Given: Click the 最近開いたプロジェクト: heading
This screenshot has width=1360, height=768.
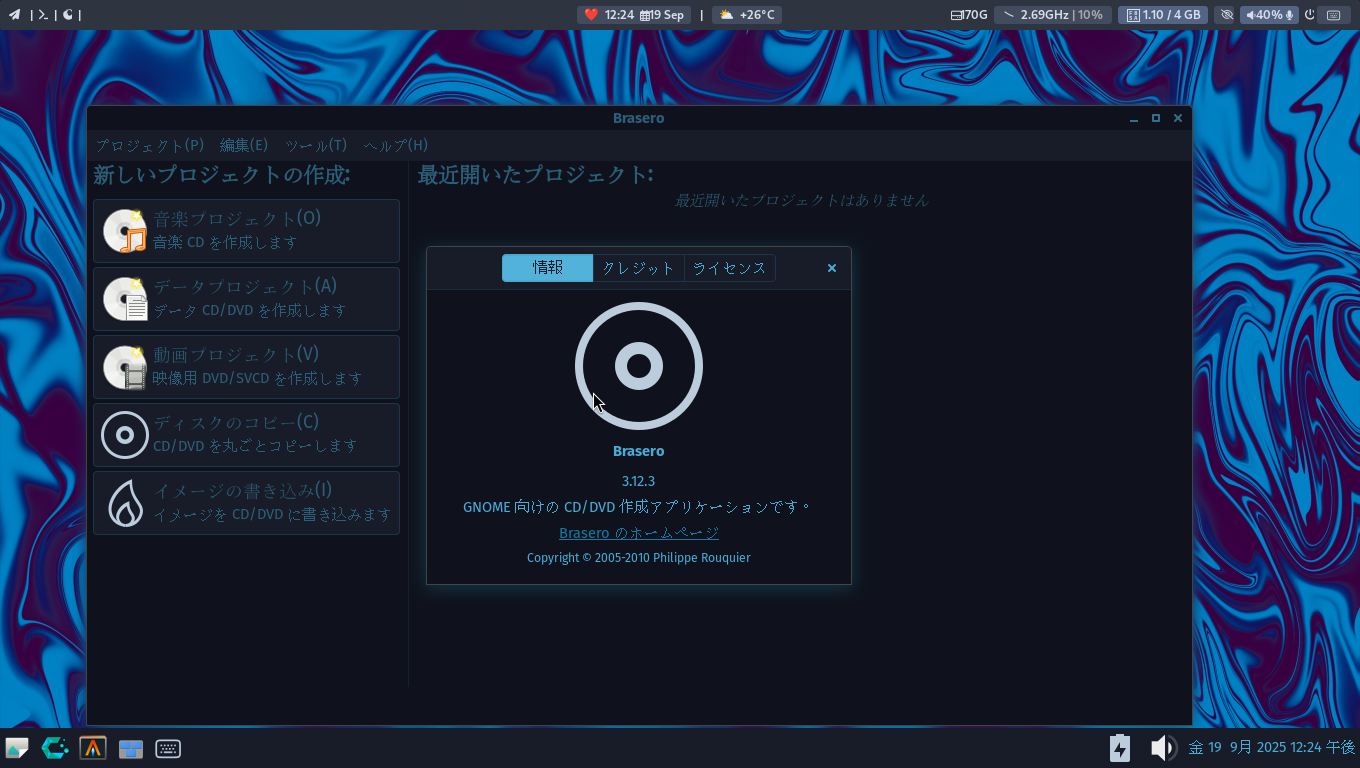Looking at the screenshot, I should pos(536,175).
